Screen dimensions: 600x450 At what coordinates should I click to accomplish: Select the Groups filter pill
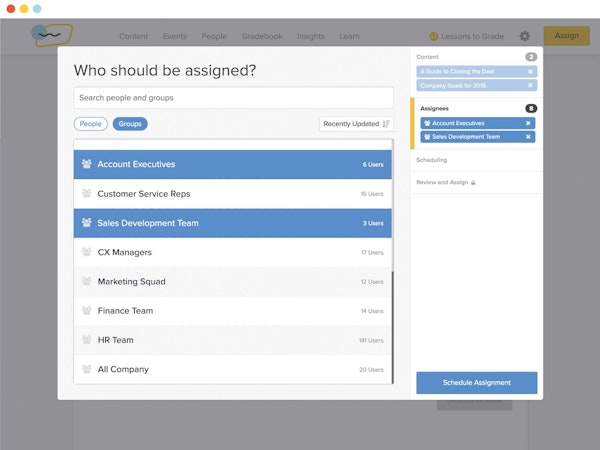(128, 124)
